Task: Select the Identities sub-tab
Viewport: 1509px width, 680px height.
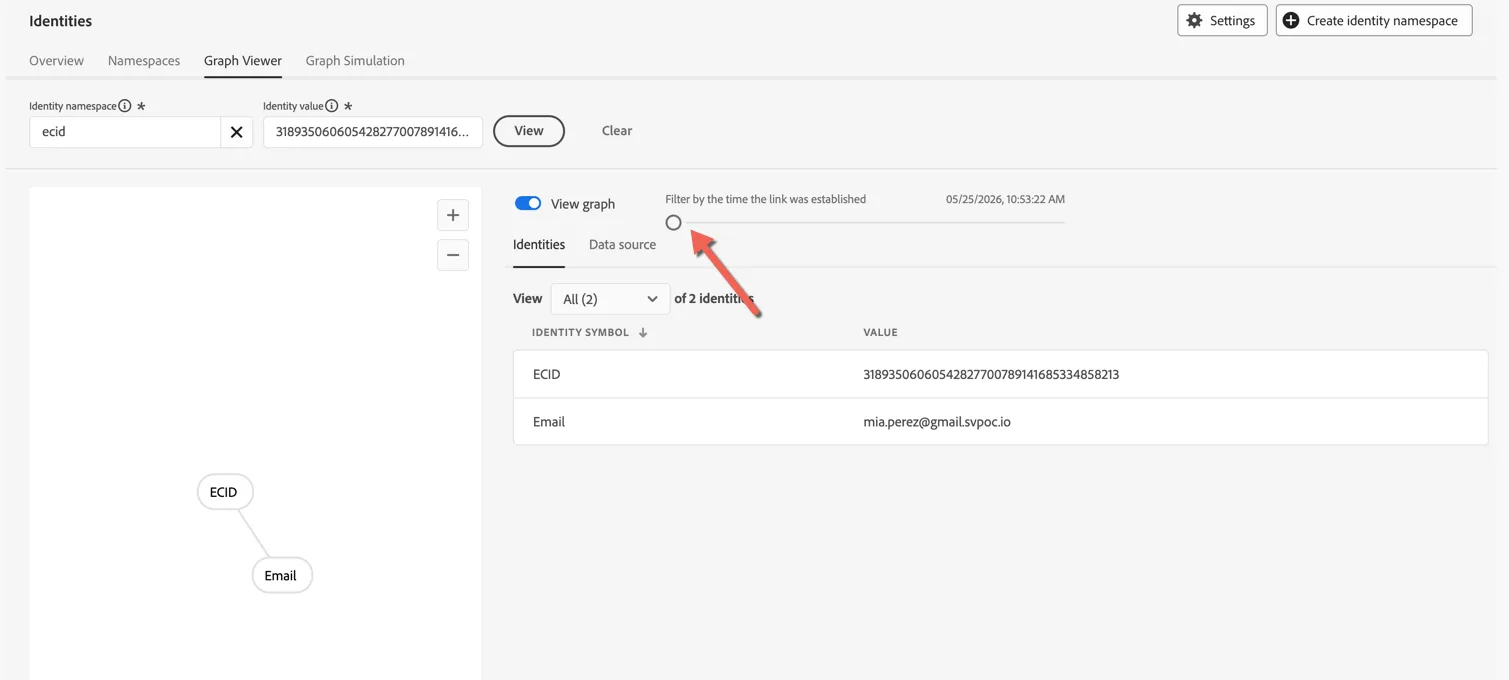Action: (x=539, y=244)
